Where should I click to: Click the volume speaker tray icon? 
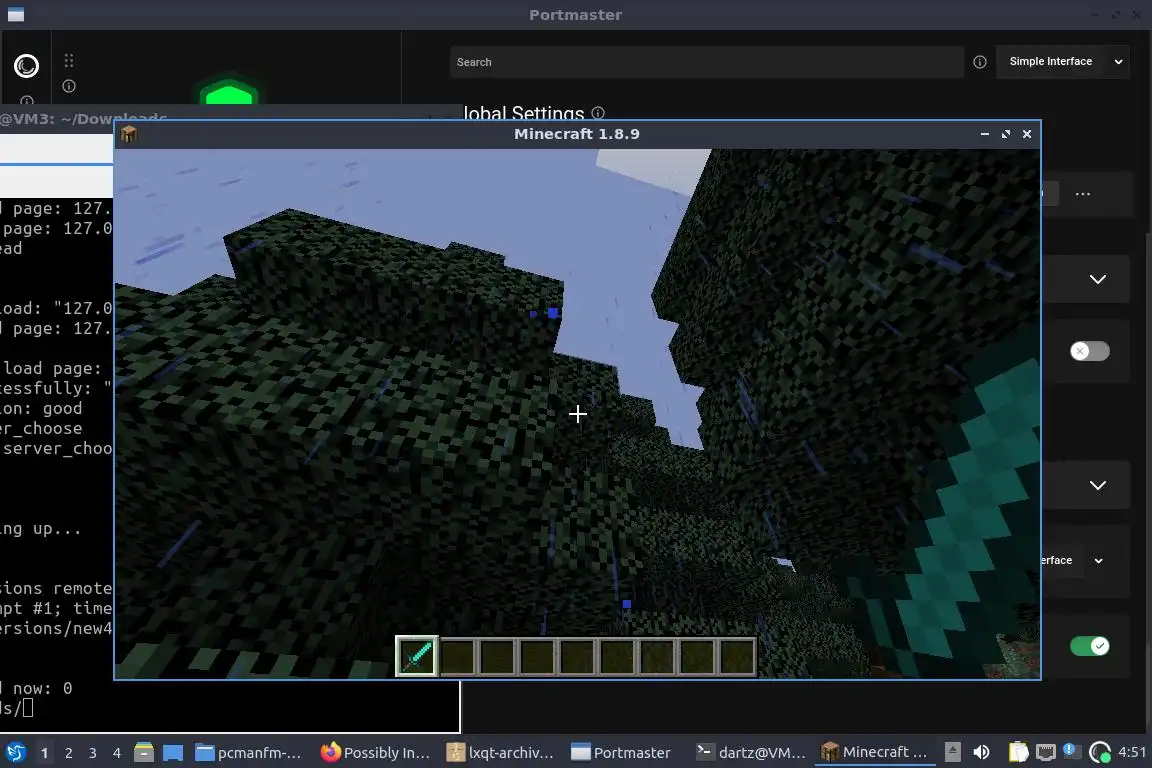pos(981,752)
